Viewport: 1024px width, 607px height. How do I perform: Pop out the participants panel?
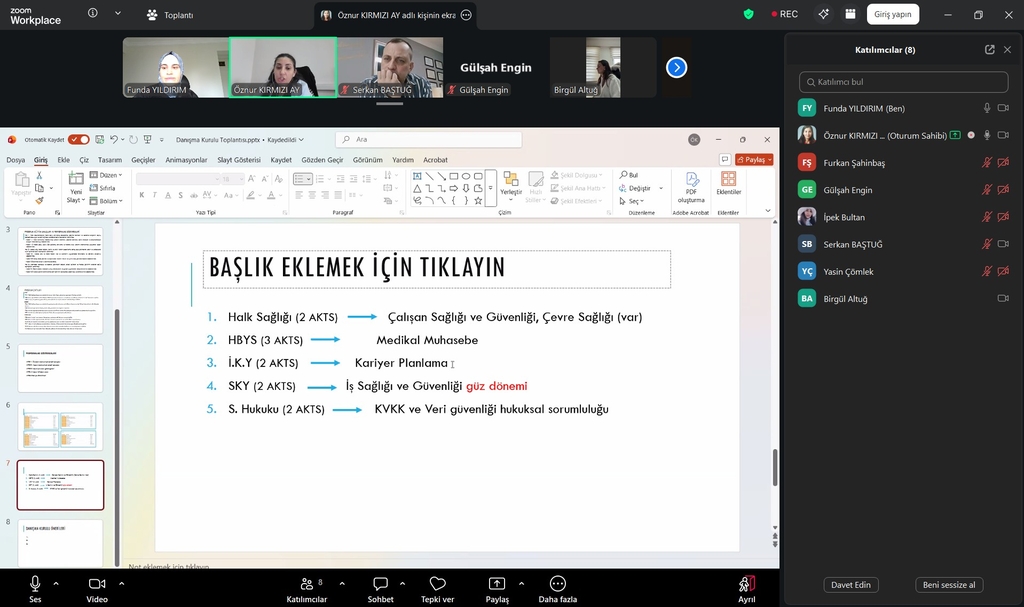989,49
